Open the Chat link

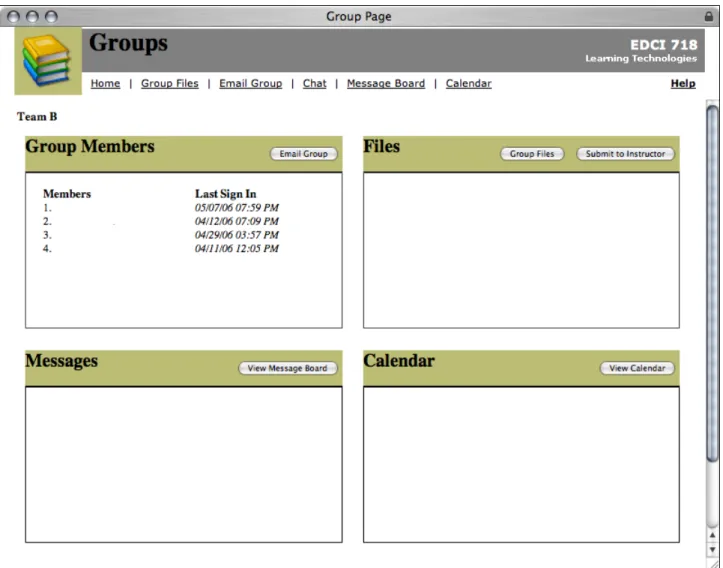click(314, 83)
